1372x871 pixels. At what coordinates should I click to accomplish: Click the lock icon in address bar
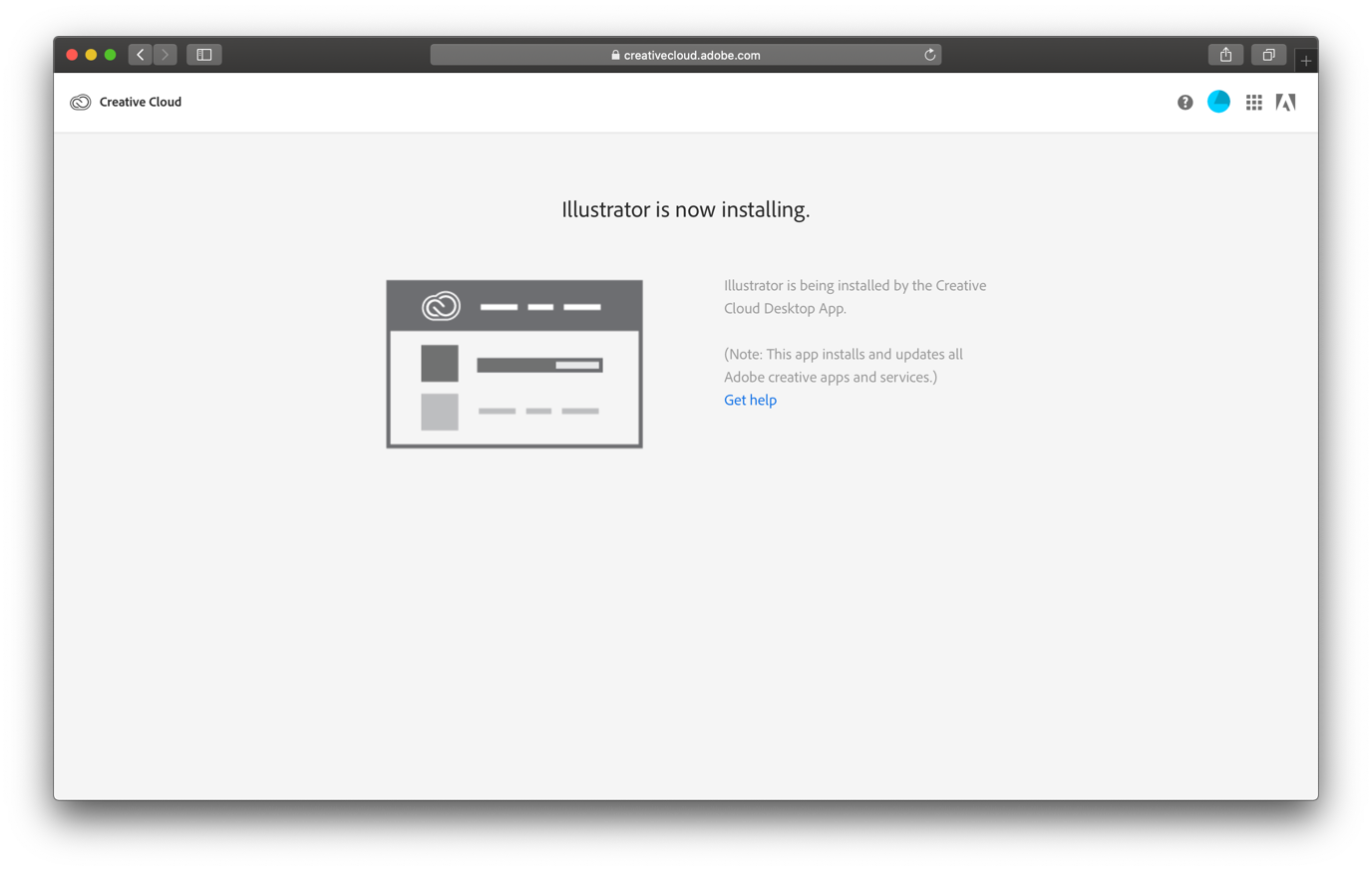click(x=615, y=55)
